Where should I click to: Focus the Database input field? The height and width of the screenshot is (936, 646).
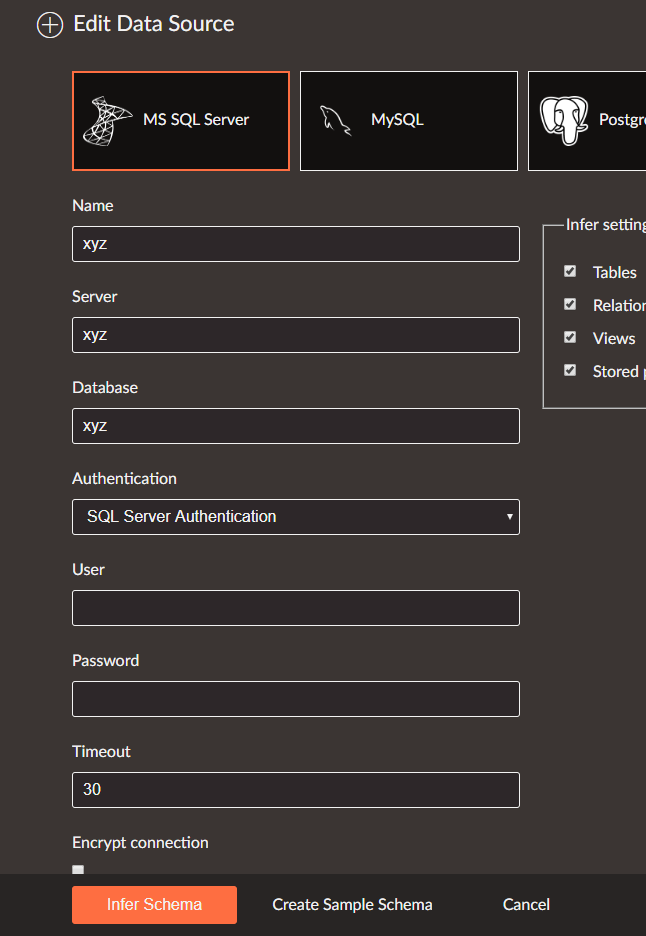[x=296, y=426]
